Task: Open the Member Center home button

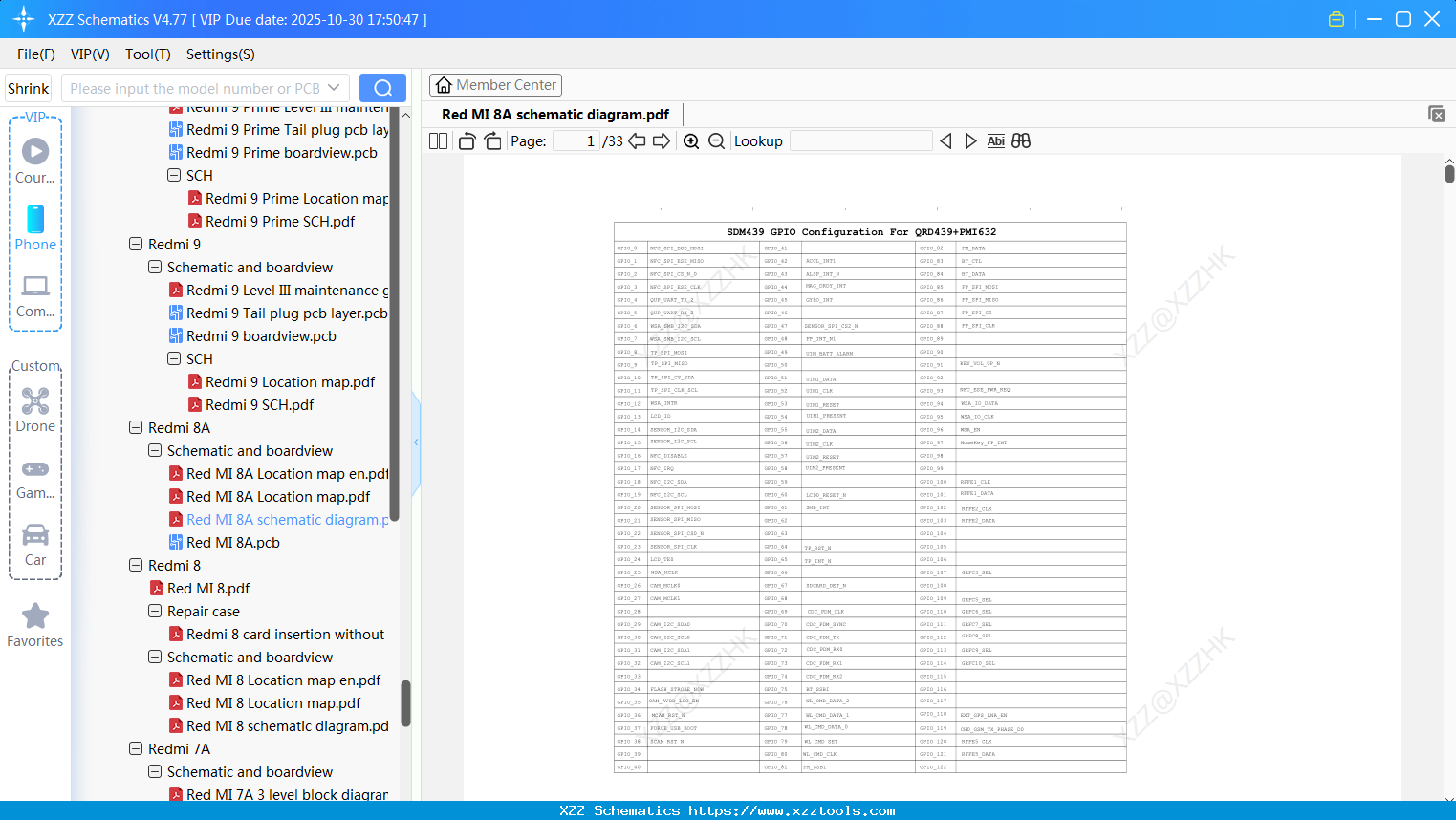Action: (x=495, y=85)
